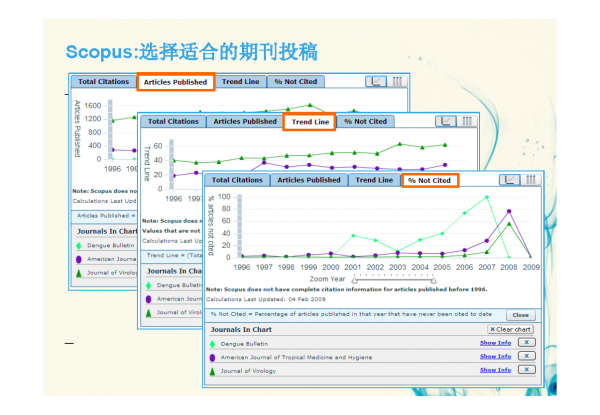Click Calculations Last Updated: 04 Feb 2009 text
This screenshot has width=600, height=415.
coord(266,299)
